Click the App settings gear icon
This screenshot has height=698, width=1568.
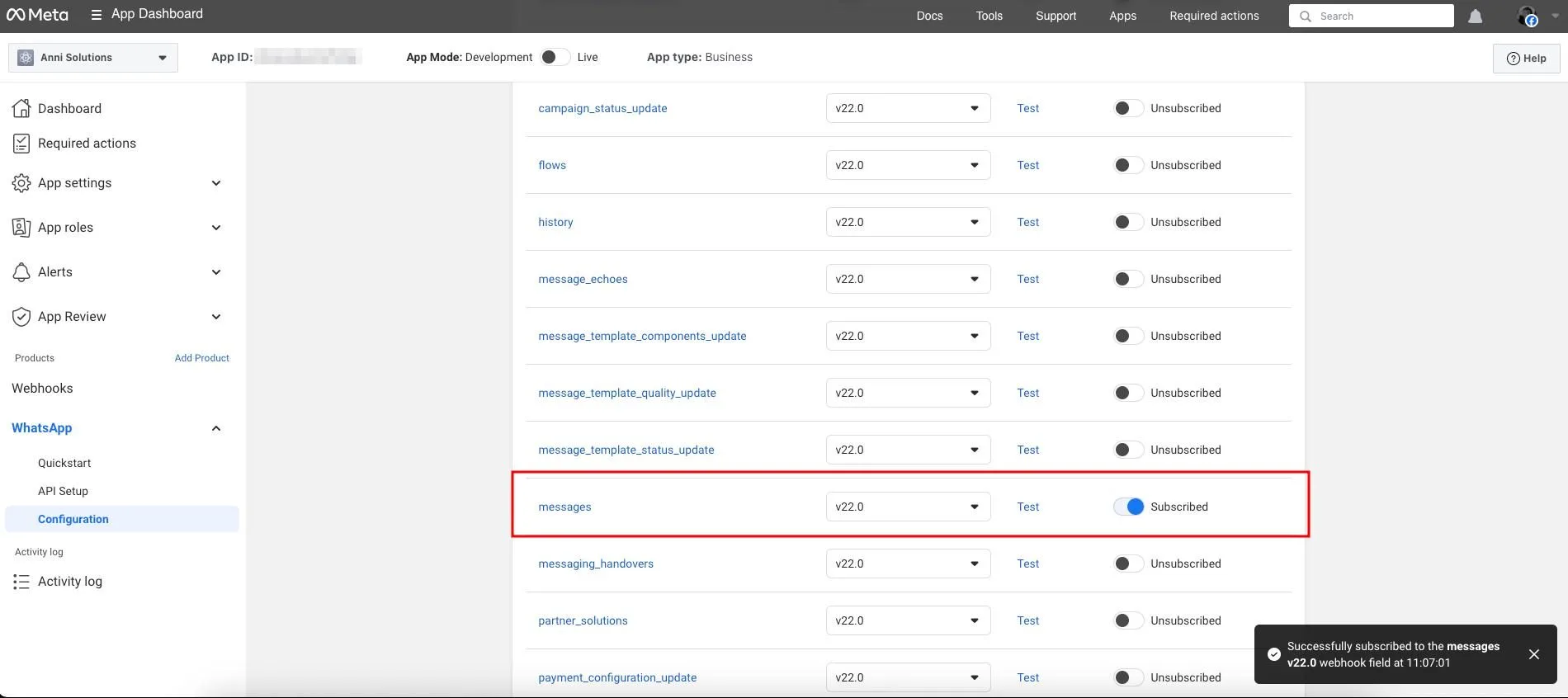point(21,183)
